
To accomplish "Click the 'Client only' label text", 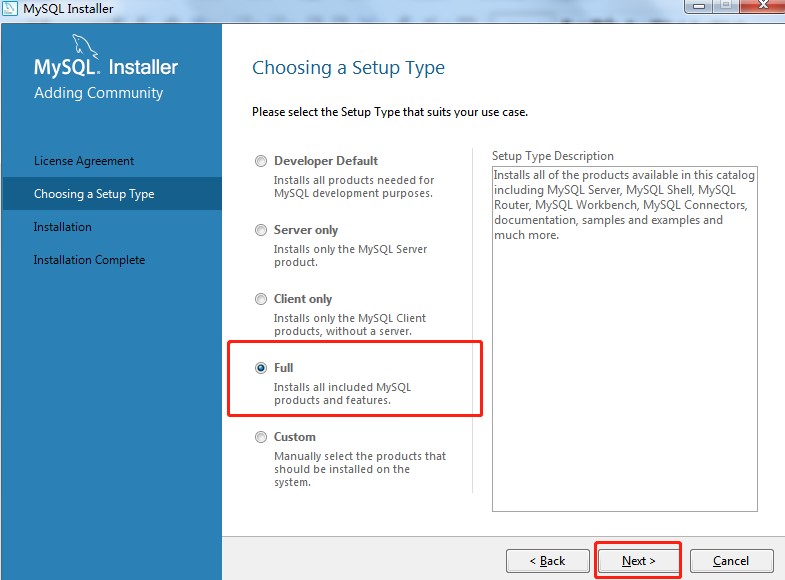I will (303, 299).
